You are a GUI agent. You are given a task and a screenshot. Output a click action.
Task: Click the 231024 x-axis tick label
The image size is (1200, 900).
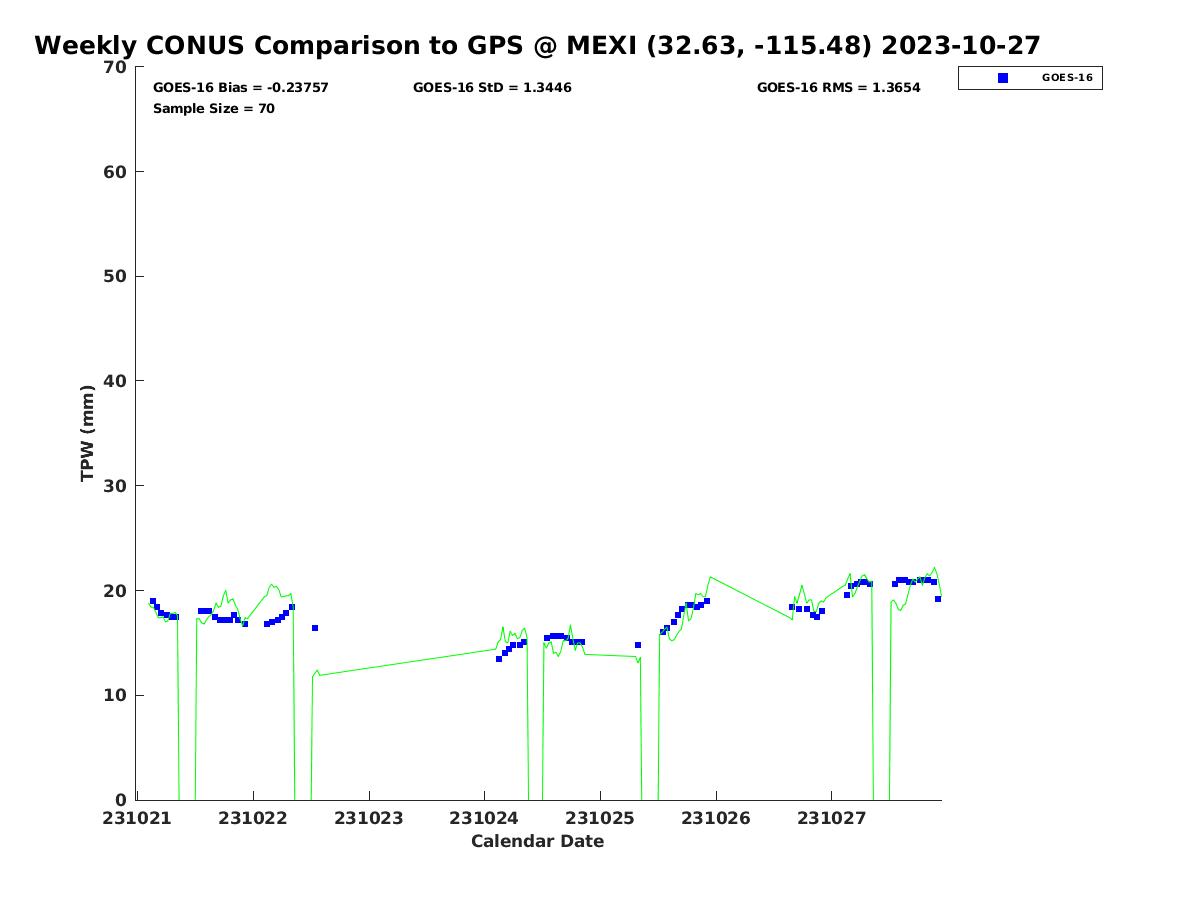[x=485, y=818]
